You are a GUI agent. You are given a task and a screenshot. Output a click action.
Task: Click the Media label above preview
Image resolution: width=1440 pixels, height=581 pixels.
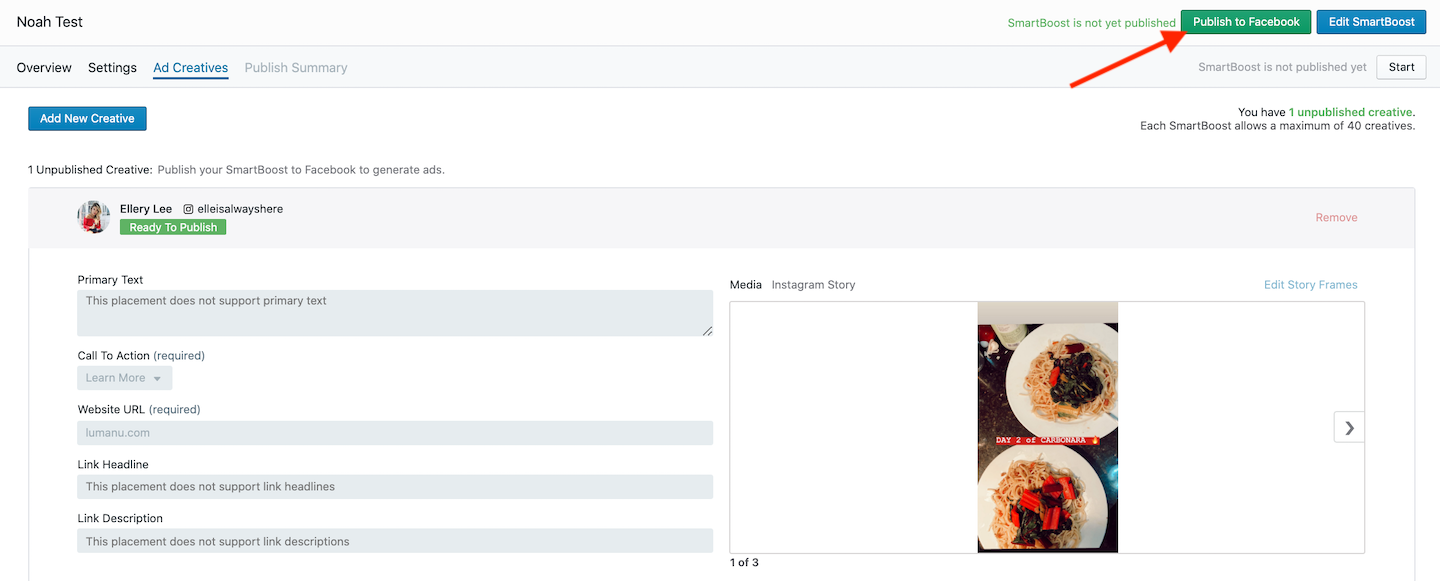tap(746, 285)
